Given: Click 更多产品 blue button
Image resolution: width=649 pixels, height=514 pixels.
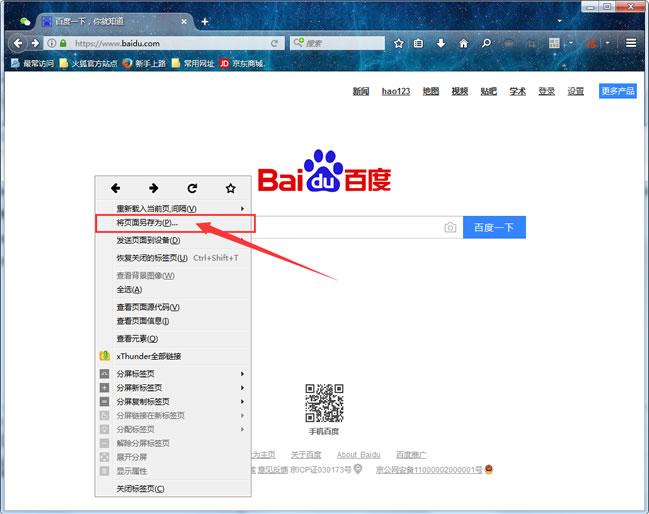Looking at the screenshot, I should click(x=618, y=91).
